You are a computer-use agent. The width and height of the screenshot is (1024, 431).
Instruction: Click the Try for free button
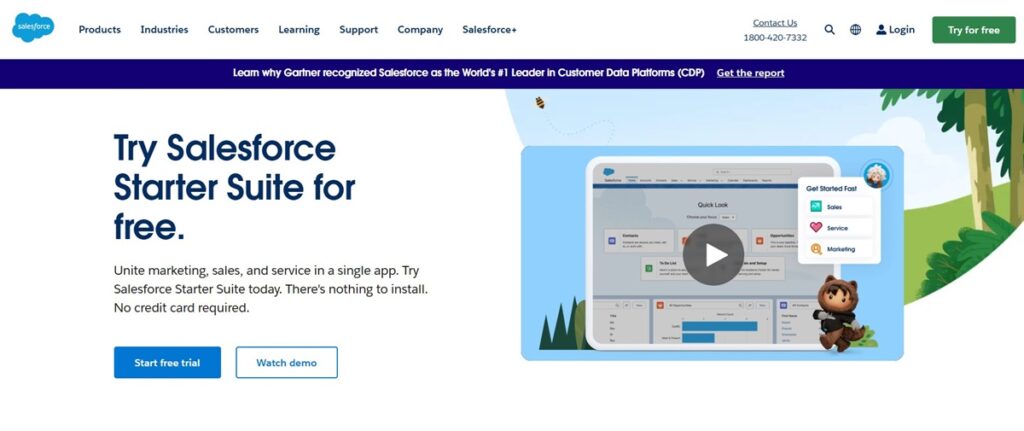click(974, 30)
